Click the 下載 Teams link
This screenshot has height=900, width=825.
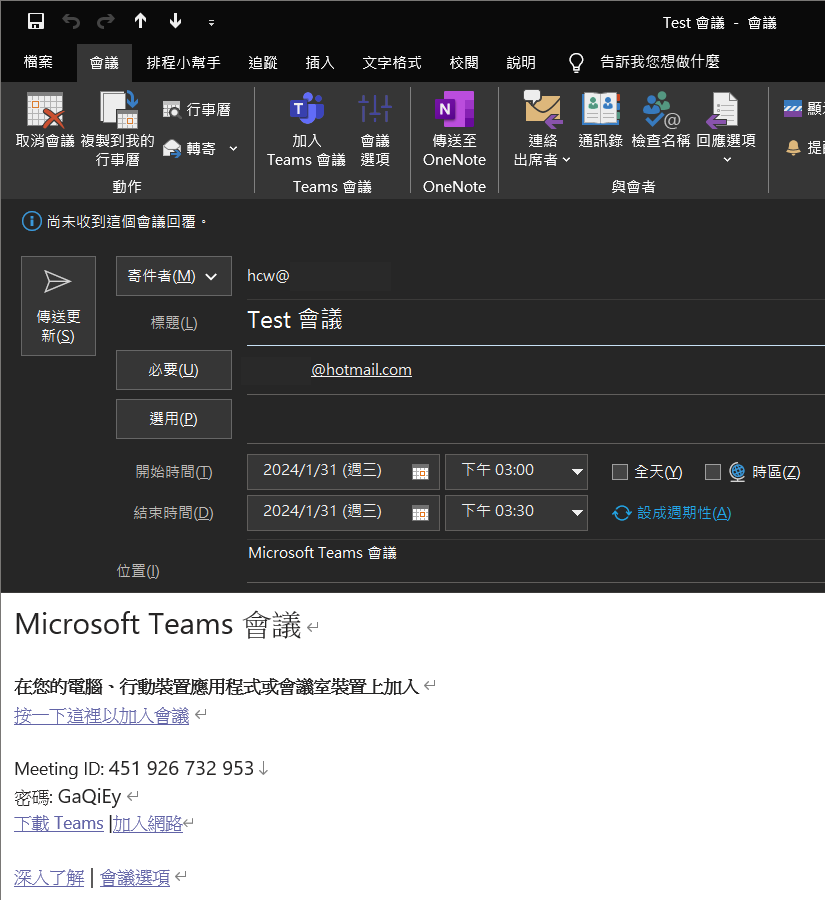(59, 823)
